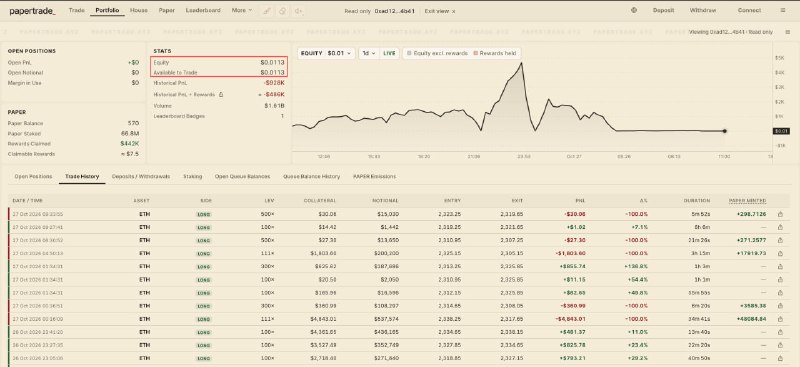800x367 pixels.
Task: Click the Leaderboard Badges value
Action: [x=282, y=116]
